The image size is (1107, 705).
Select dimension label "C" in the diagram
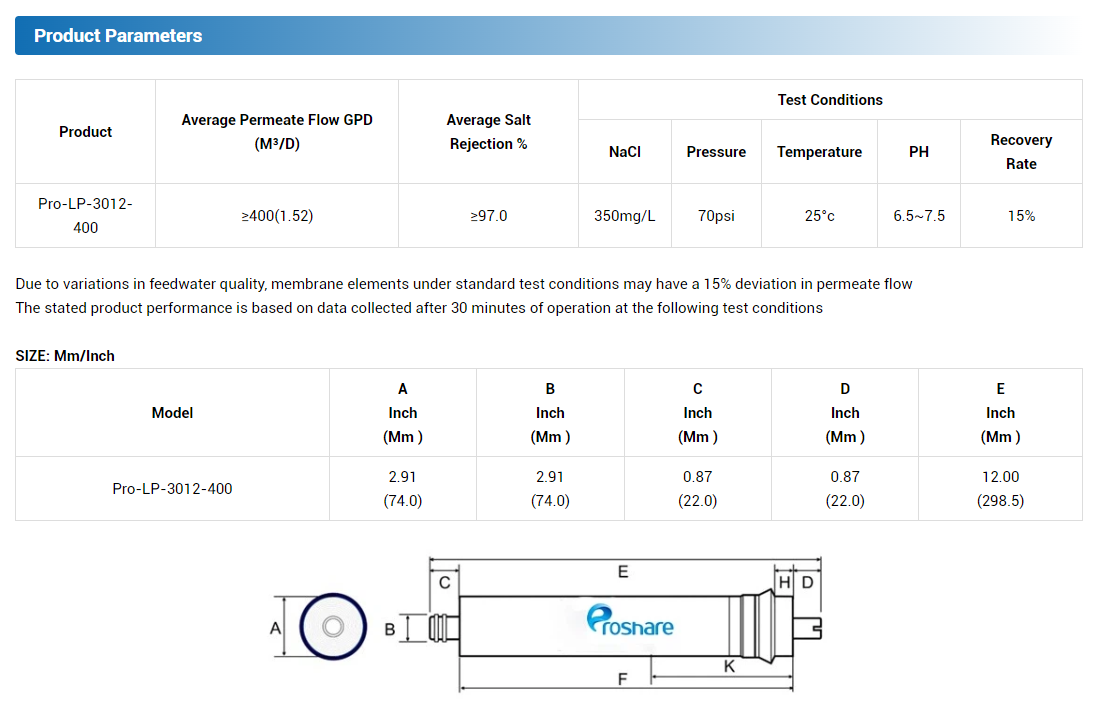[x=445, y=583]
